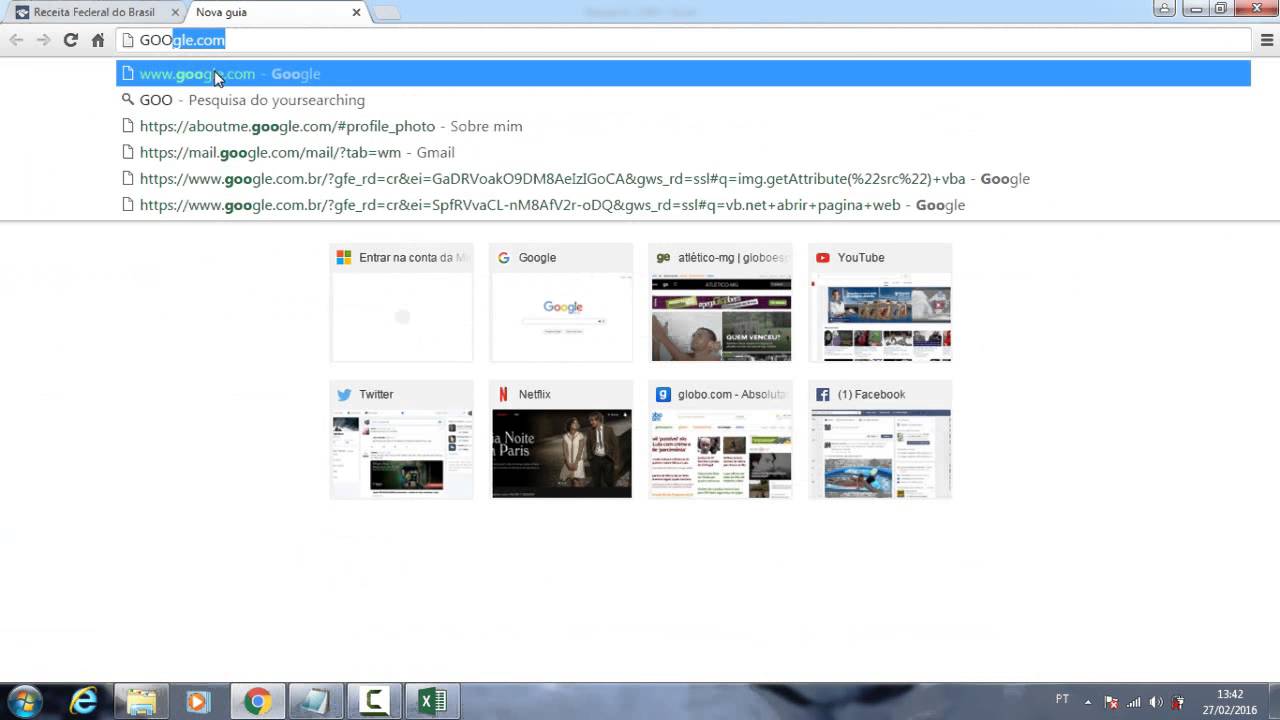Open Excel from the taskbar
The width and height of the screenshot is (1280, 720).
click(432, 702)
